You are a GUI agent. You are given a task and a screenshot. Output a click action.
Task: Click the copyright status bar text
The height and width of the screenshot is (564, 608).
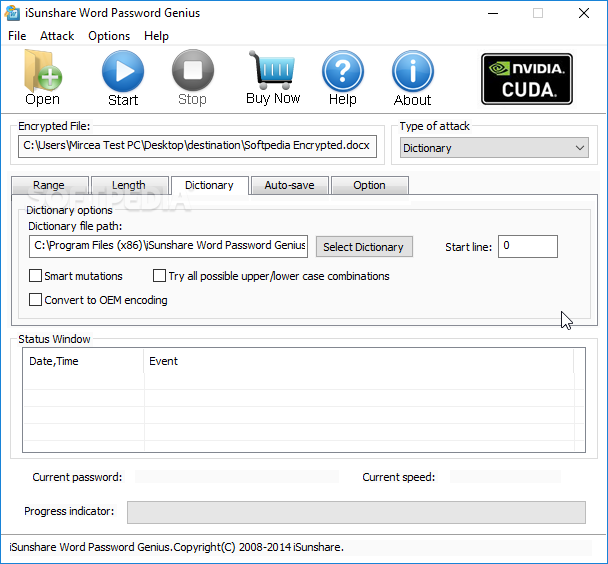click(x=176, y=547)
